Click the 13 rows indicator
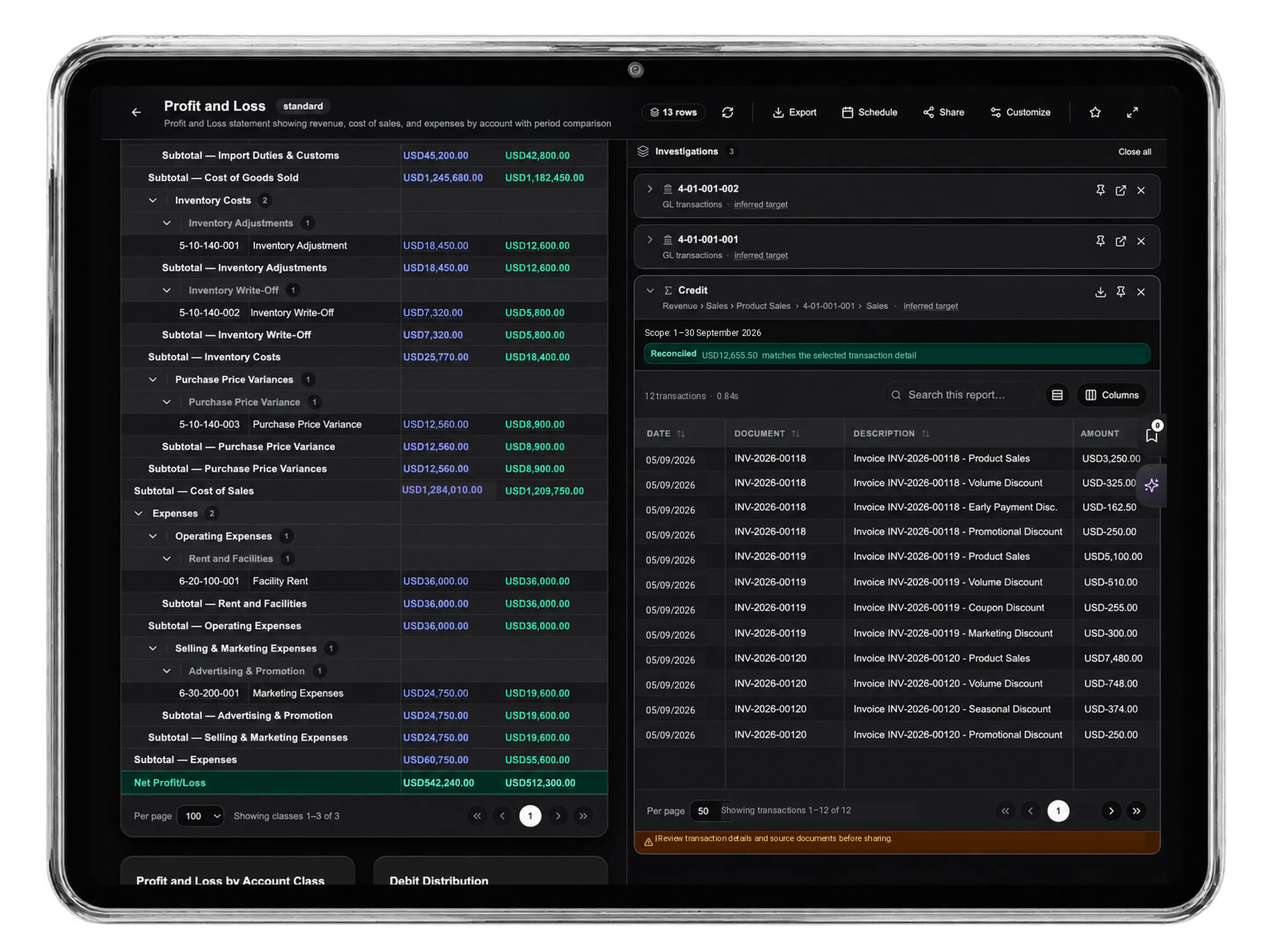1270x952 pixels. coord(673,113)
